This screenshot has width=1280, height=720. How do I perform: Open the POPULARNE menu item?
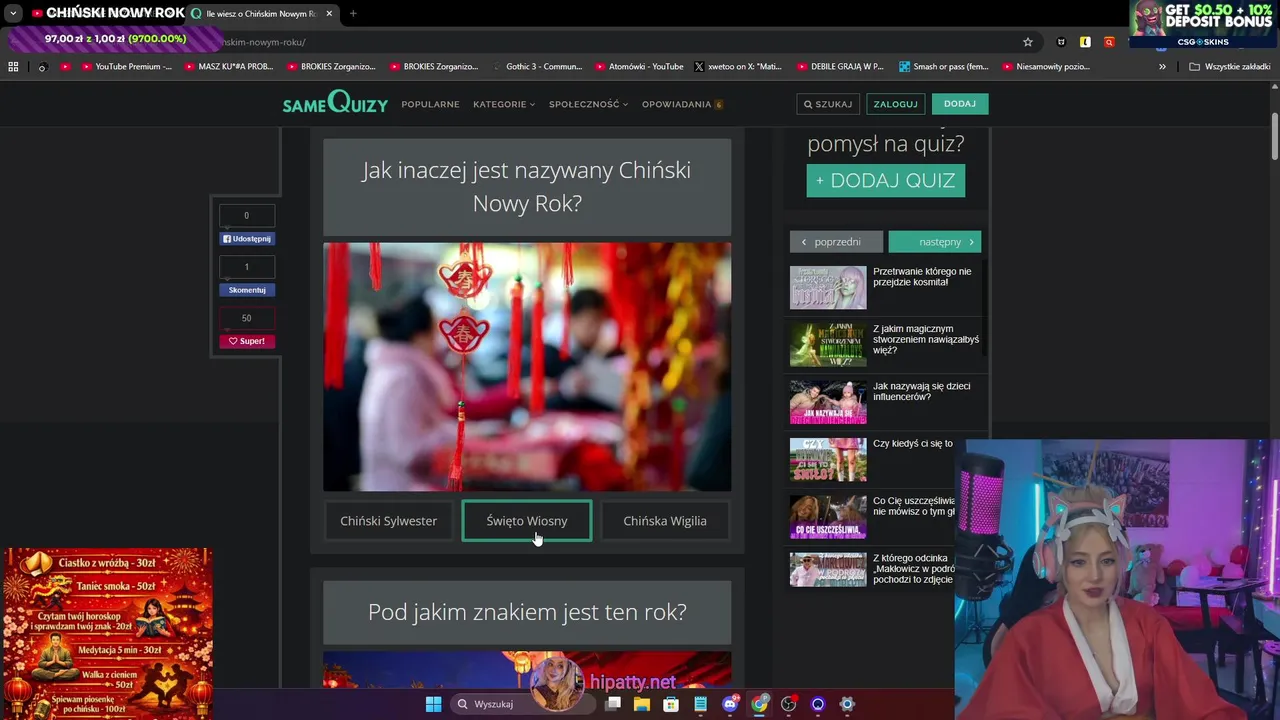pyautogui.click(x=430, y=104)
